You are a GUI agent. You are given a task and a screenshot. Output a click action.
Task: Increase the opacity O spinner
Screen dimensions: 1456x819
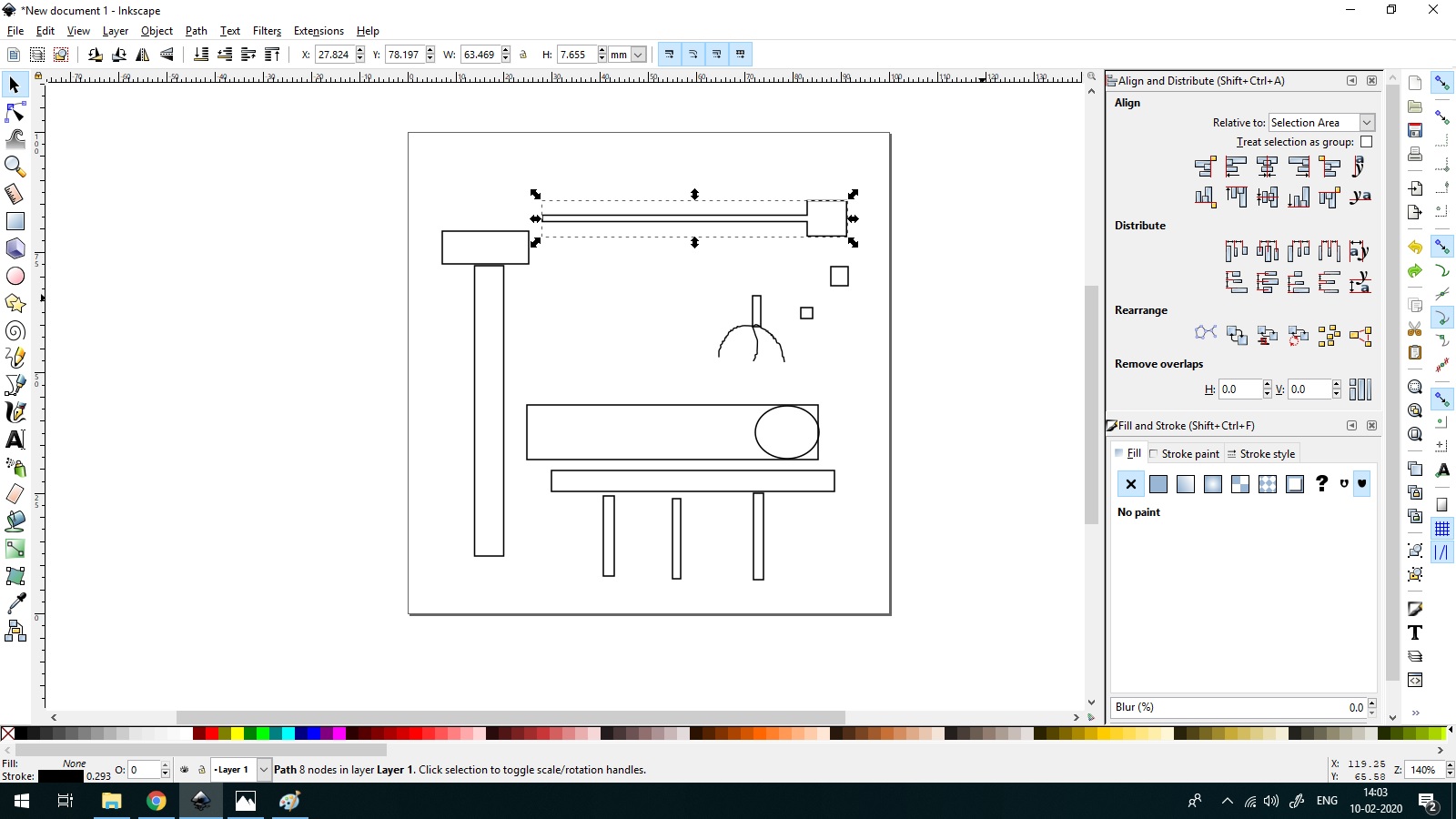tap(165, 766)
